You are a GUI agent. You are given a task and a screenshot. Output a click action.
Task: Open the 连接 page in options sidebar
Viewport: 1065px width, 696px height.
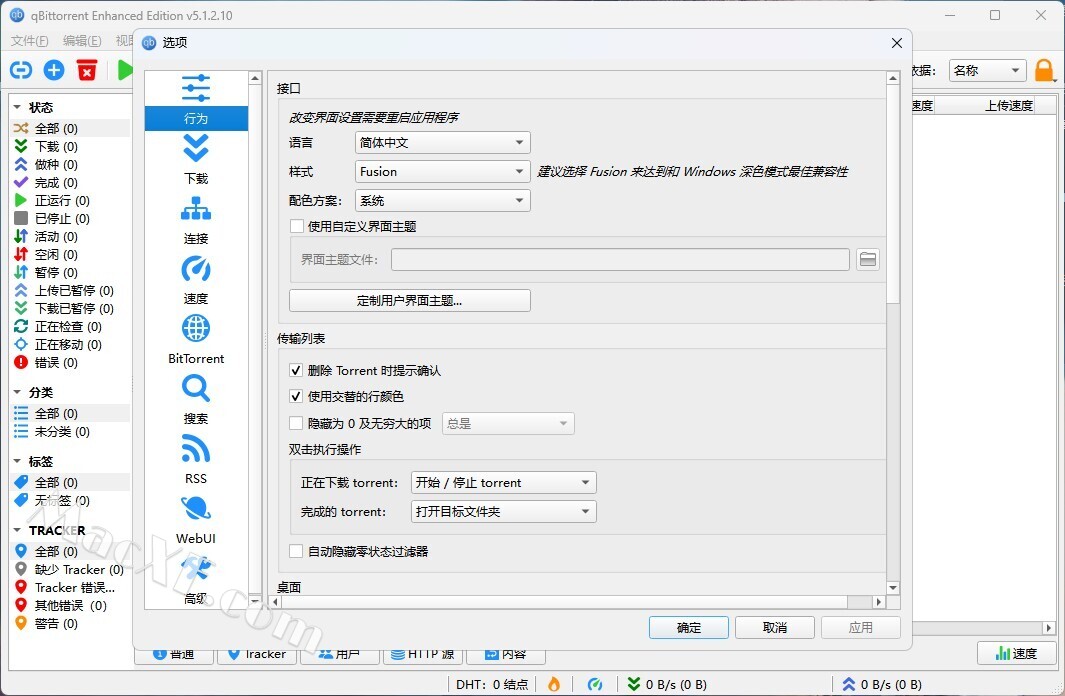[x=196, y=220]
